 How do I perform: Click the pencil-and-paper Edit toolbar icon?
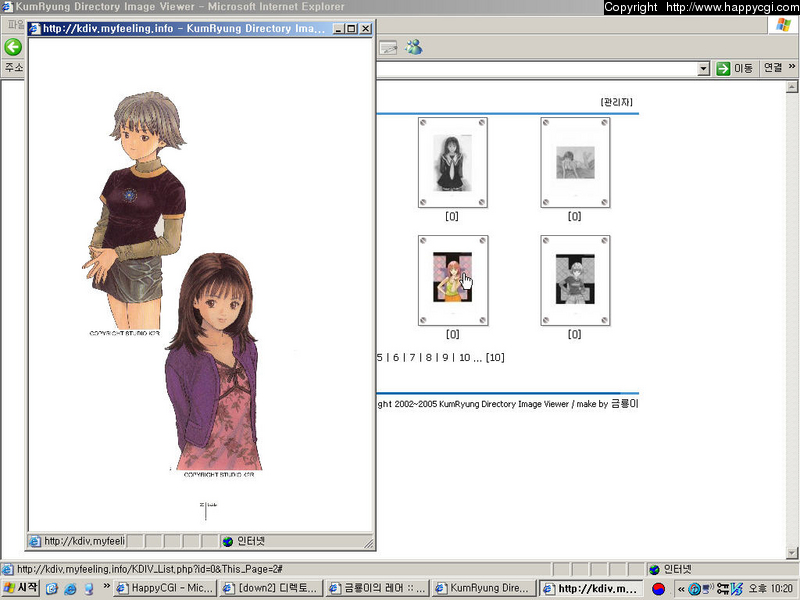388,47
